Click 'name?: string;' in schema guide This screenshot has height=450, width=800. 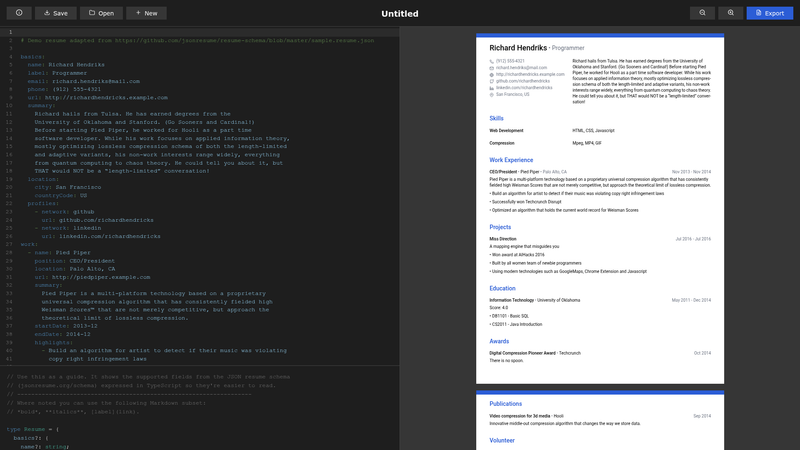coord(44,446)
